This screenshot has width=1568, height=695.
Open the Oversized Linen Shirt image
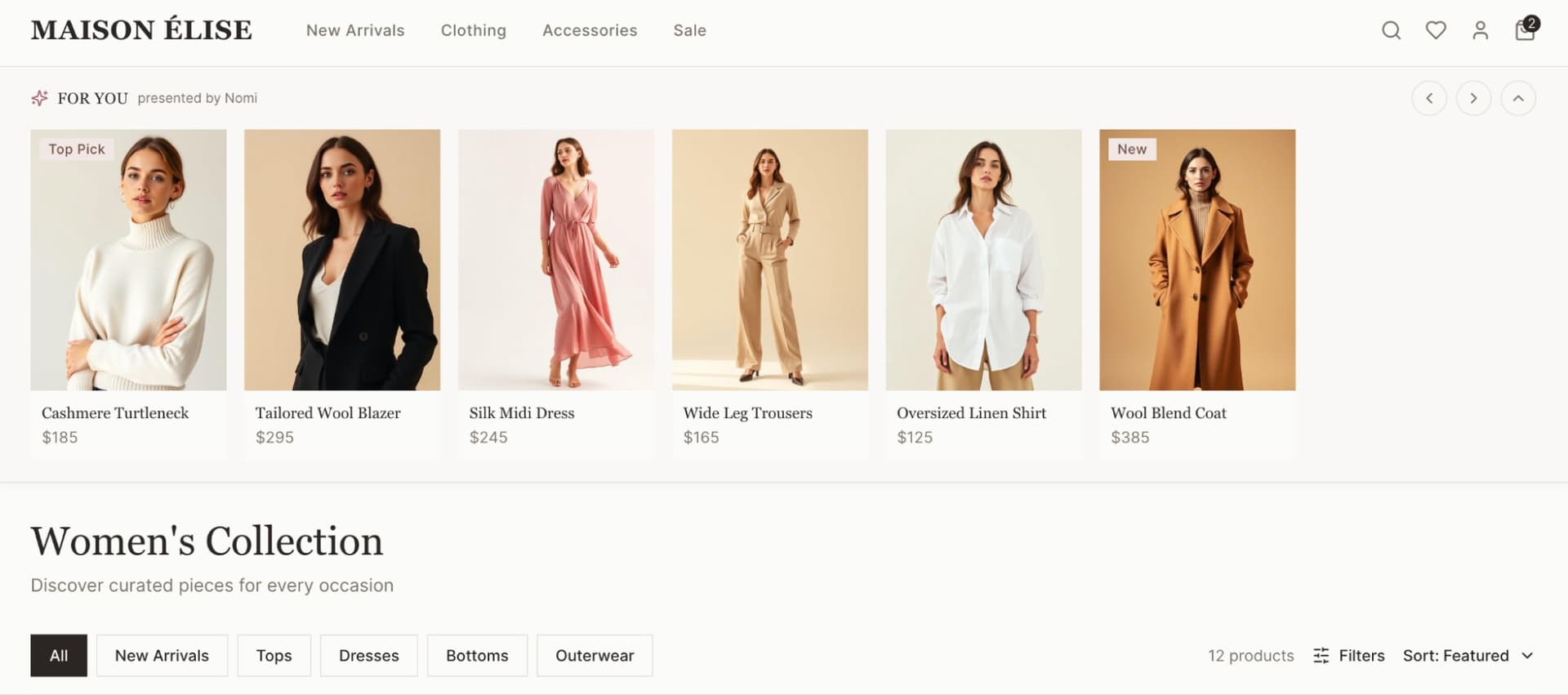pyautogui.click(x=984, y=260)
